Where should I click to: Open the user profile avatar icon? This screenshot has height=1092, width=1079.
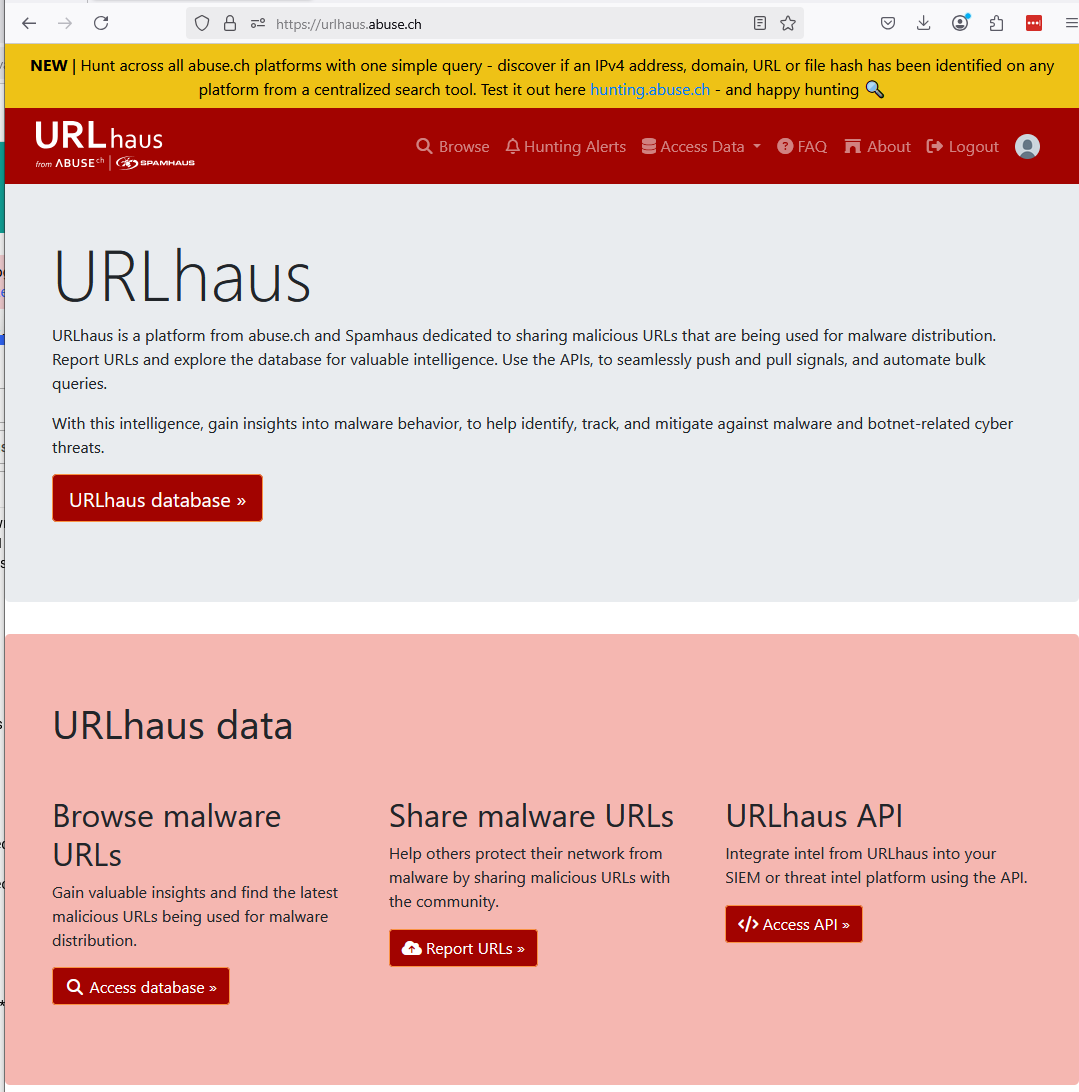1027,146
